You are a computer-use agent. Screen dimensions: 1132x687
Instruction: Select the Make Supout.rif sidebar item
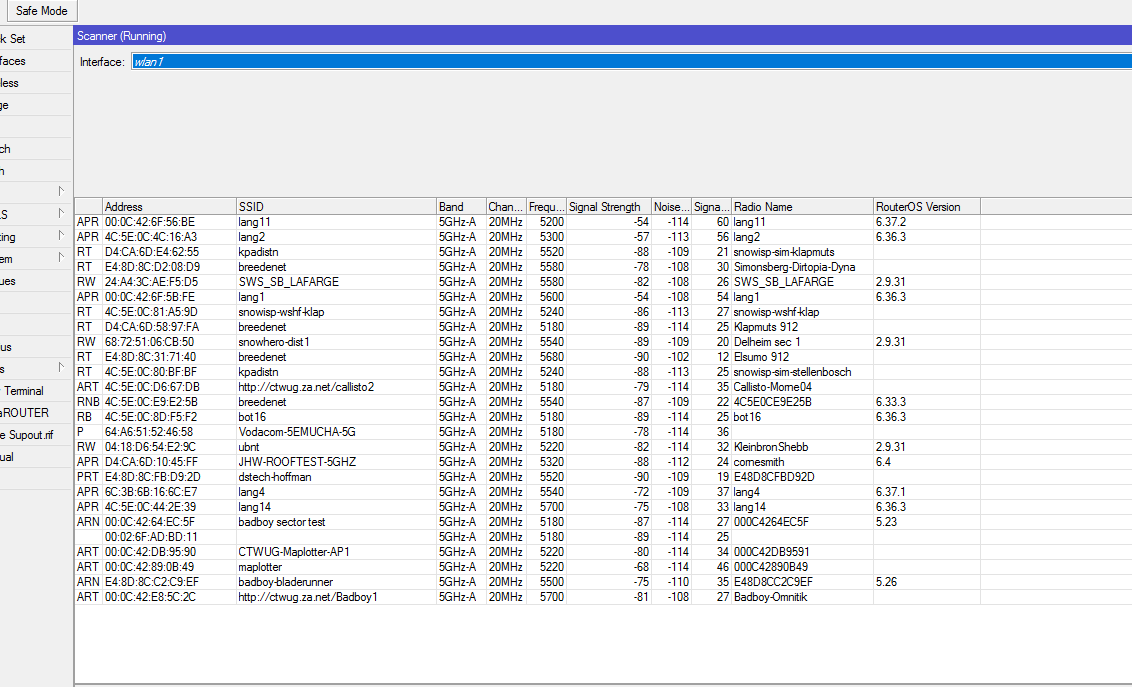(27, 435)
